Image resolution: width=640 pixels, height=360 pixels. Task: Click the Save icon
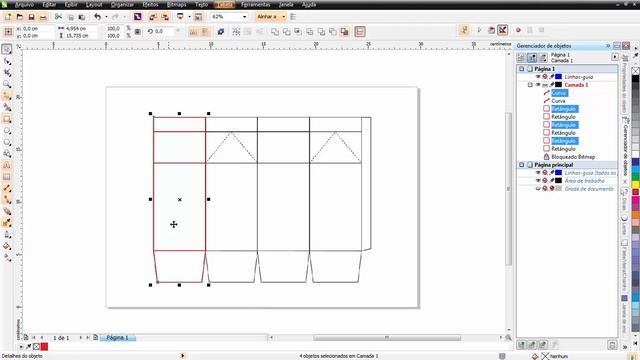point(31,17)
